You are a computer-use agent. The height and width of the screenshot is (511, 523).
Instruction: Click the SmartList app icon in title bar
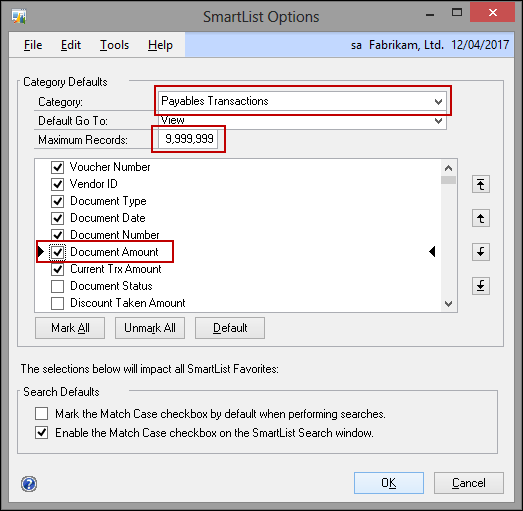tap(19, 16)
